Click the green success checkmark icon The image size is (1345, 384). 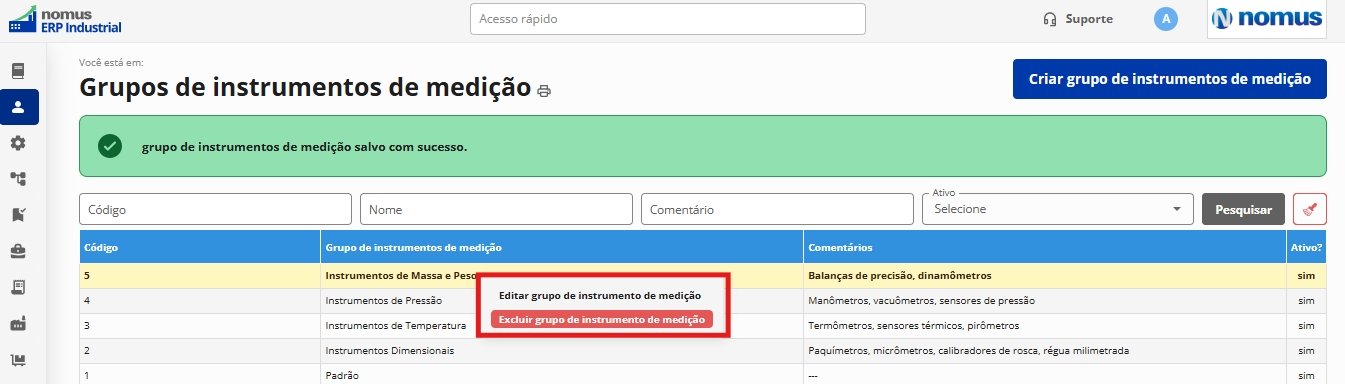coord(110,146)
